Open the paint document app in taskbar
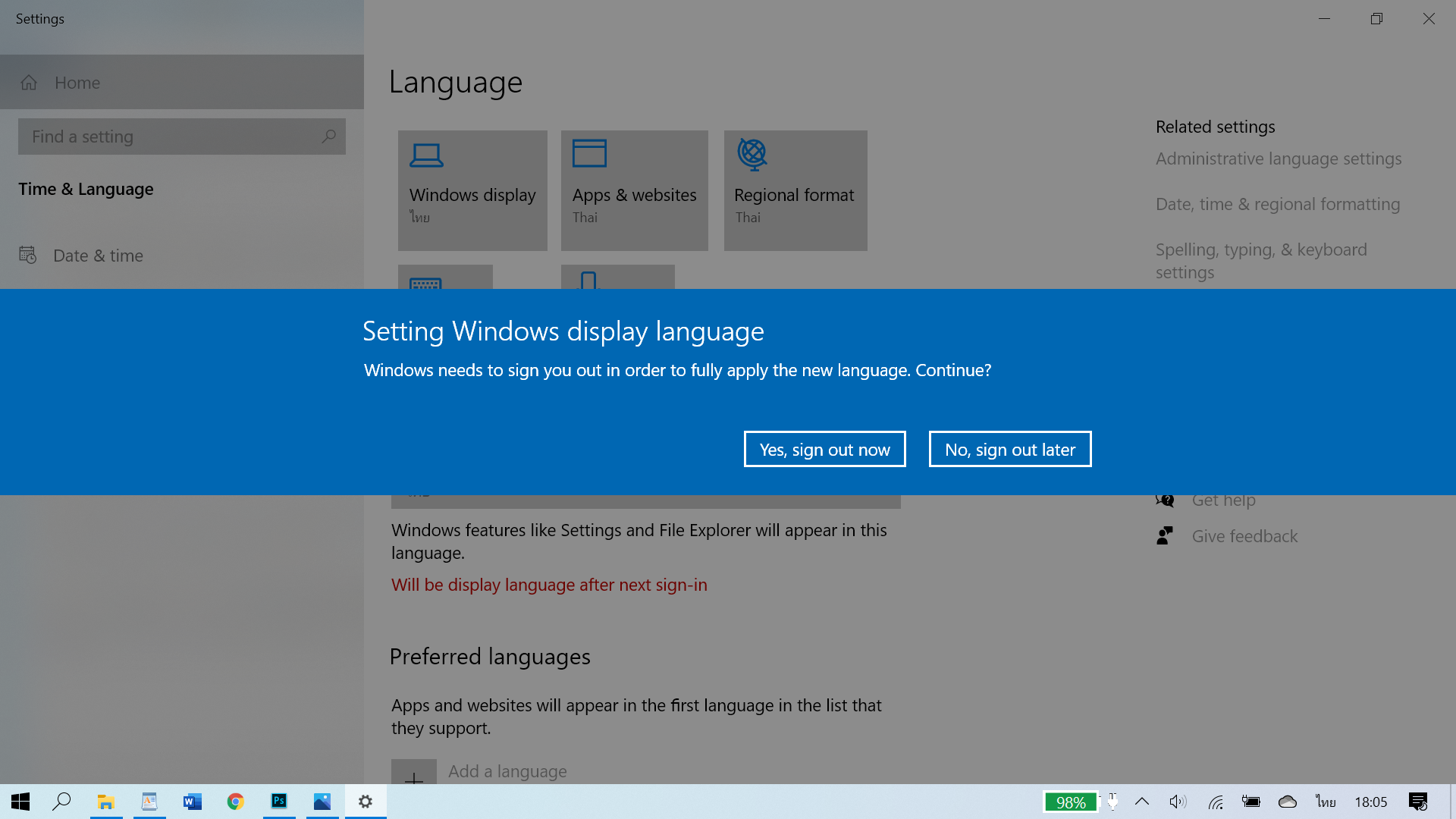The width and height of the screenshot is (1456, 819). click(149, 802)
